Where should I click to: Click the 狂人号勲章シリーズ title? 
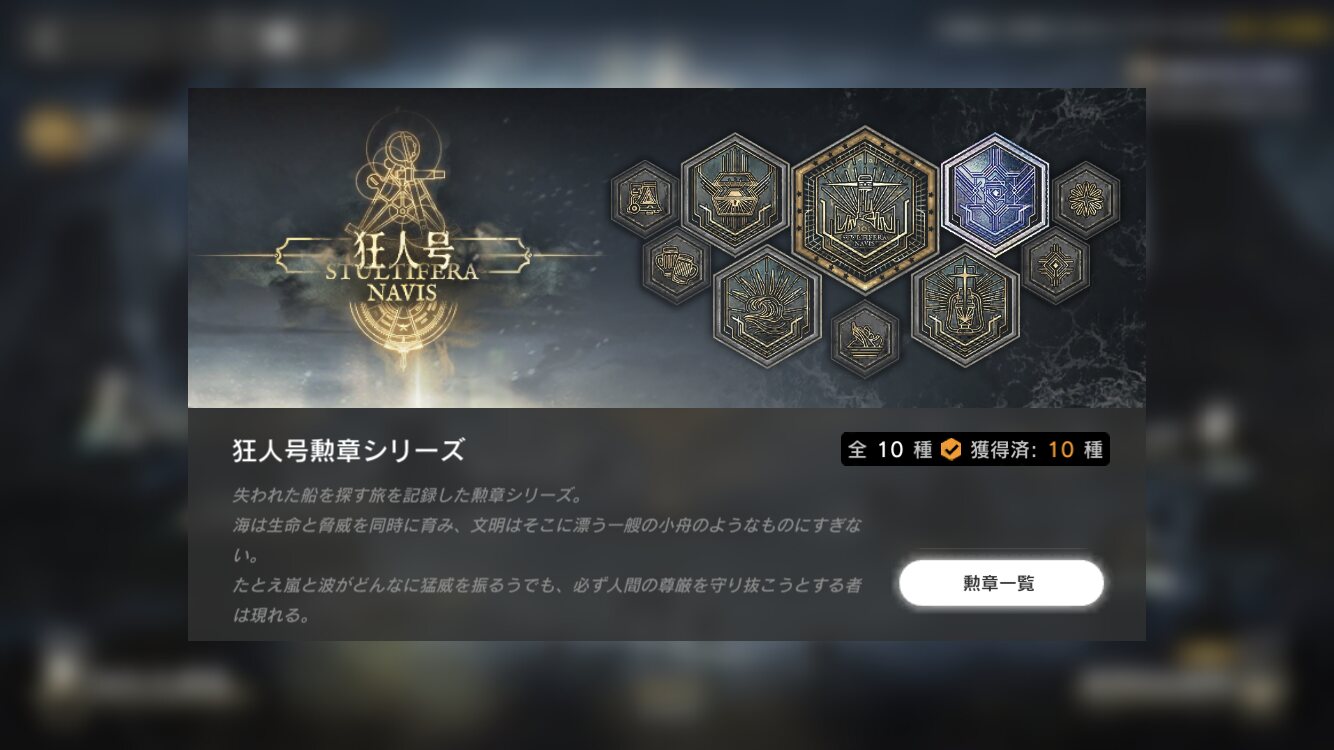(x=349, y=450)
